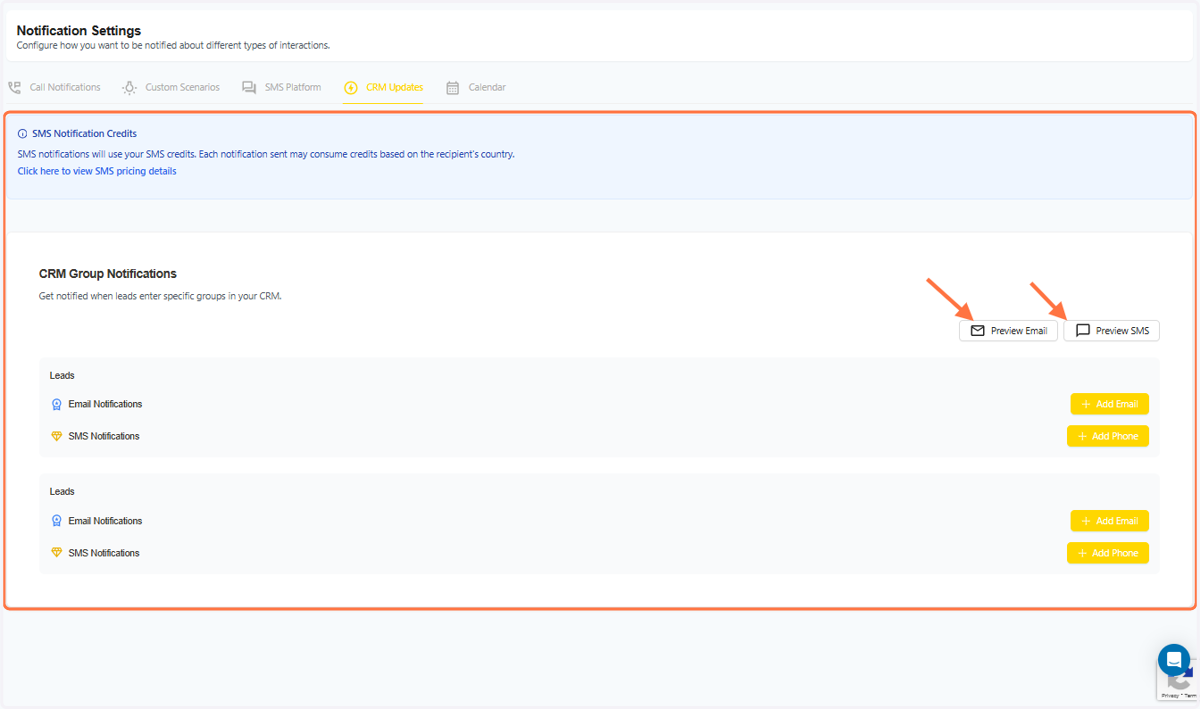Click the second Leads group label
The height and width of the screenshot is (709, 1200).
click(x=63, y=492)
